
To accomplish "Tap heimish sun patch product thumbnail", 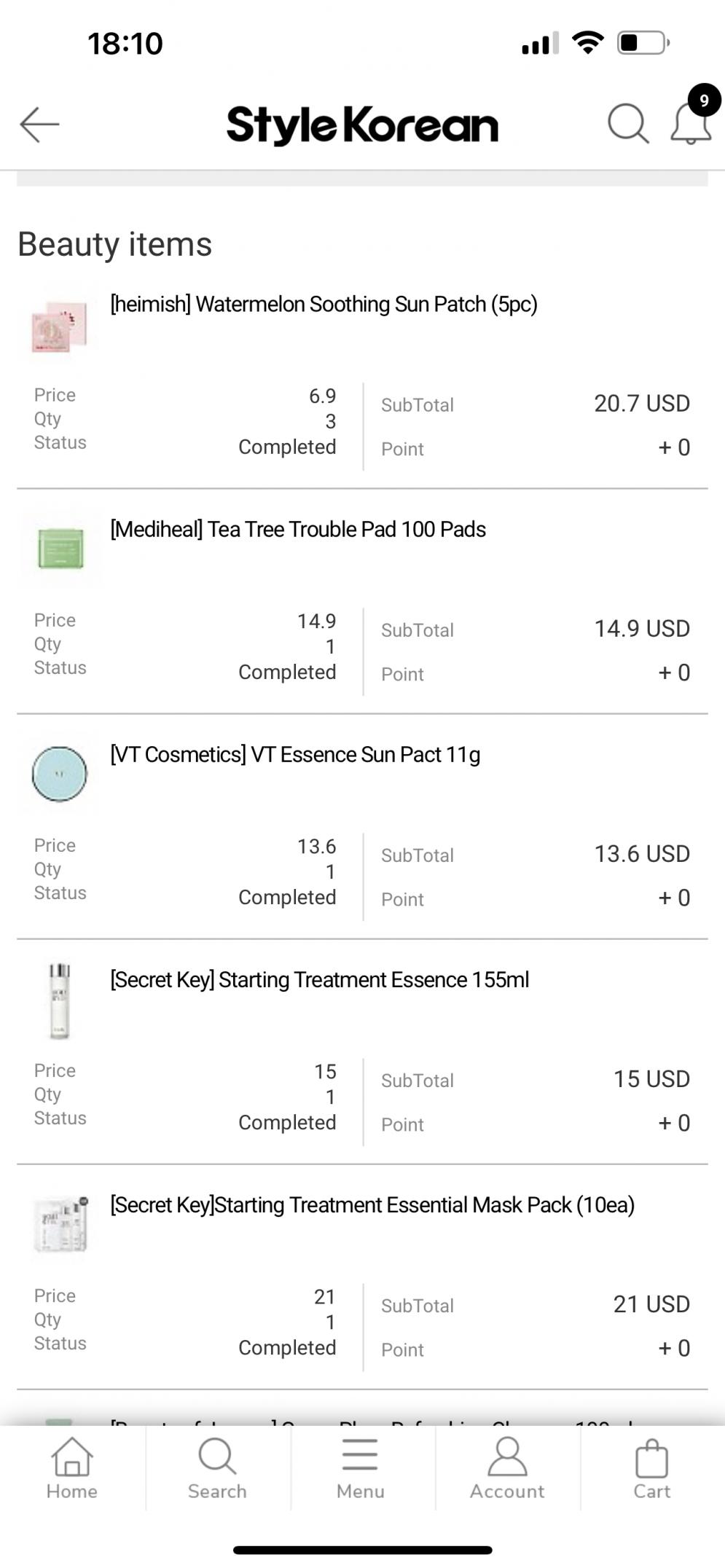I will (x=59, y=326).
